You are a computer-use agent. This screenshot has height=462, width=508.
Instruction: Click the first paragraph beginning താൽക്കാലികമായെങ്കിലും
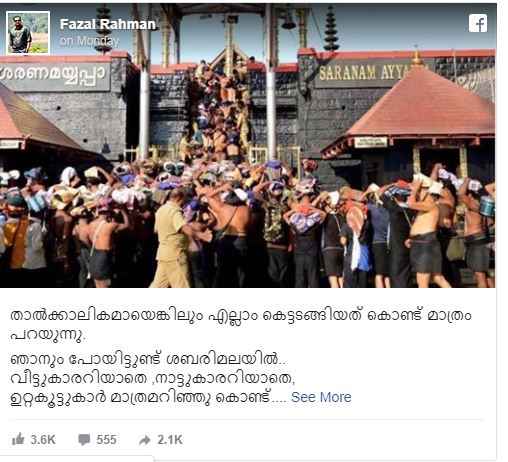click(240, 325)
